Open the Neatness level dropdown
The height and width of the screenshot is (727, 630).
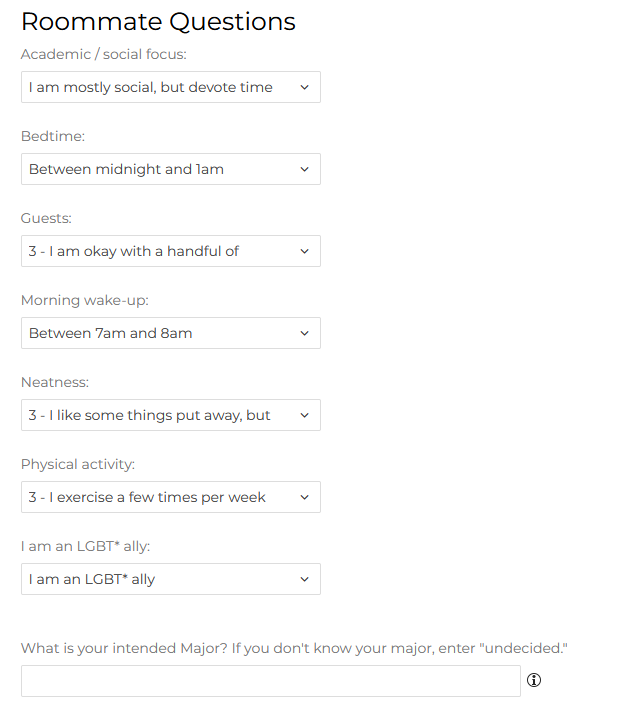170,415
